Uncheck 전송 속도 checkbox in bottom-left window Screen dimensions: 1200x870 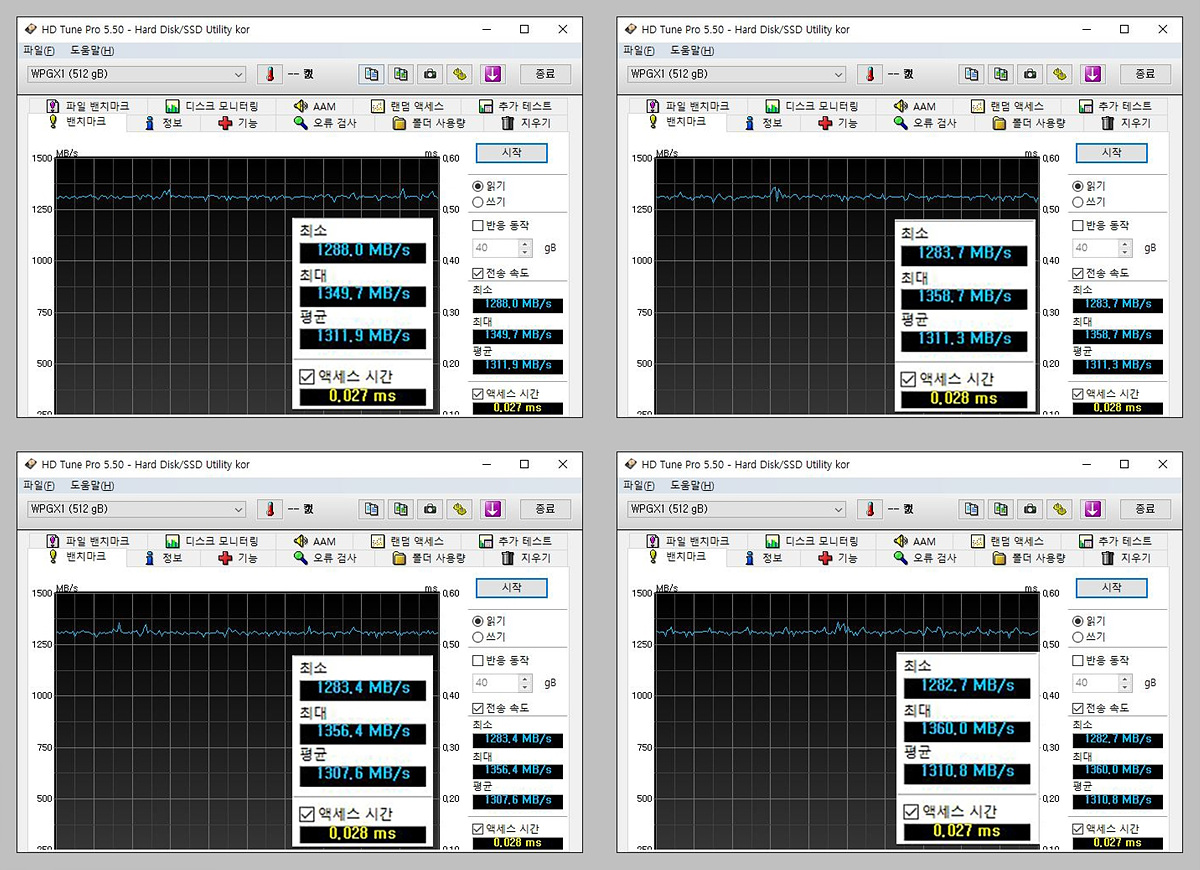pos(478,708)
